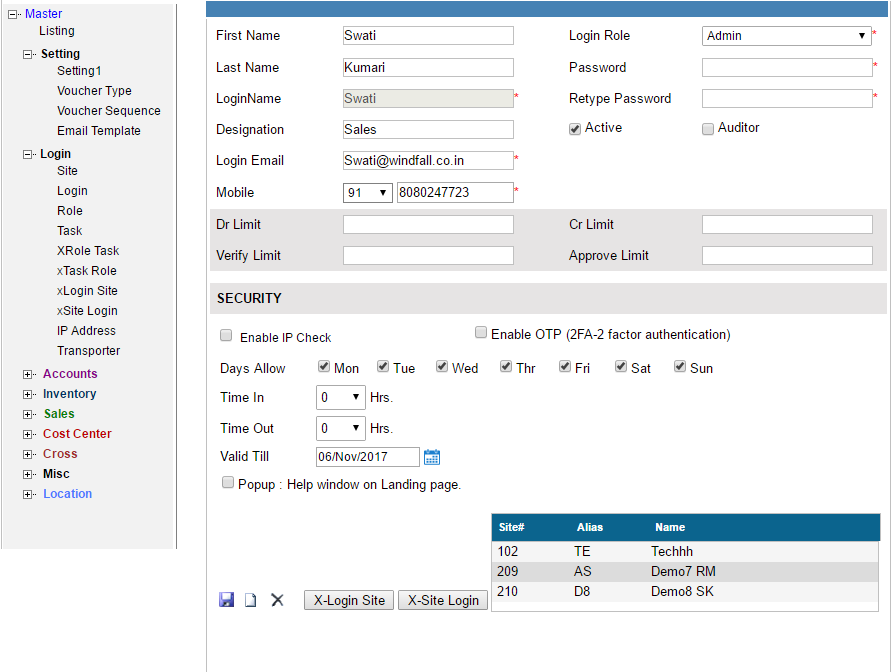Expand the Misc tree node

point(27,474)
